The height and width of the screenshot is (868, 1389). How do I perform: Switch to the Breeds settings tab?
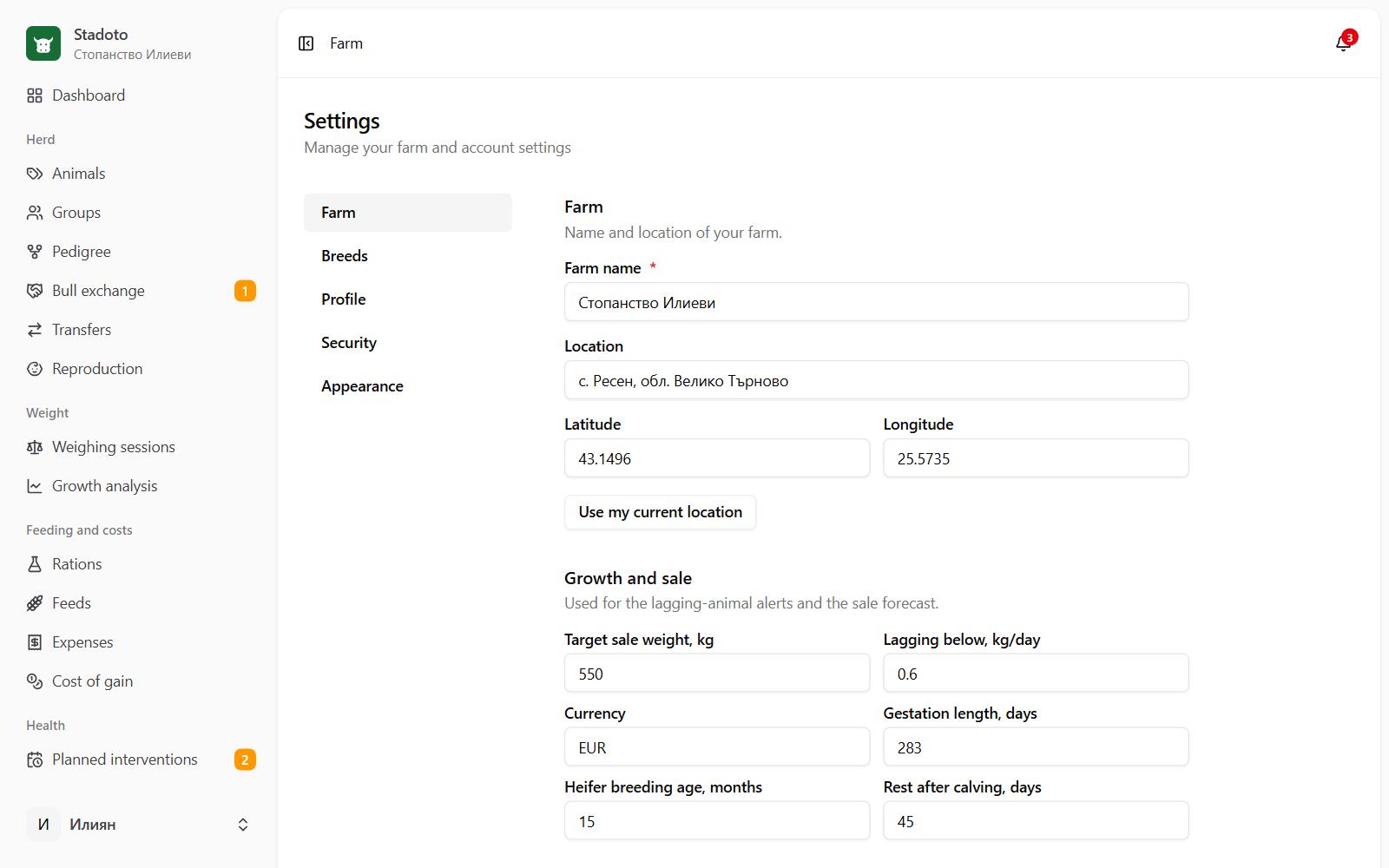408,256
